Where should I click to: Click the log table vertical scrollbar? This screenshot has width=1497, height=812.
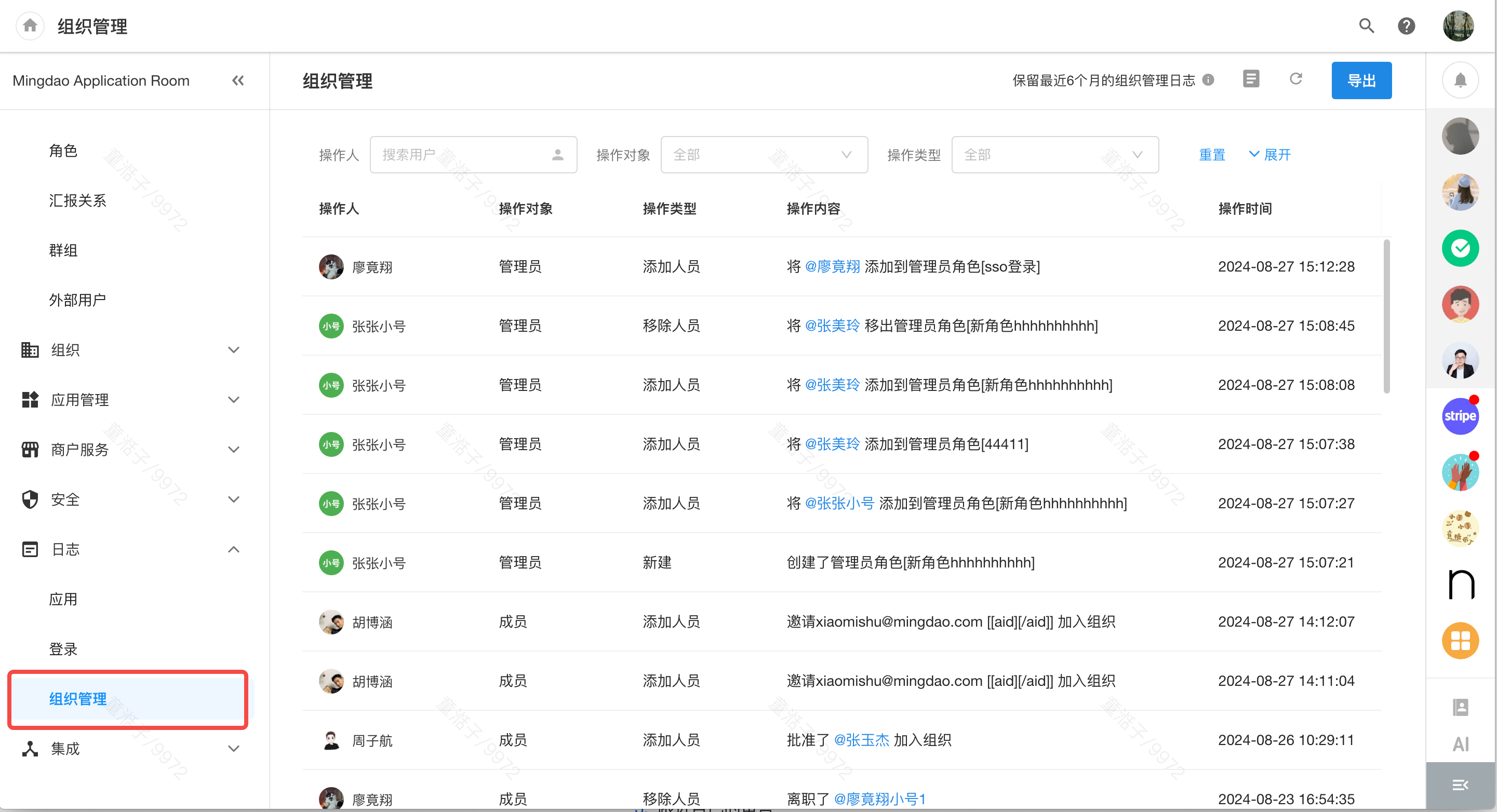[1386, 317]
